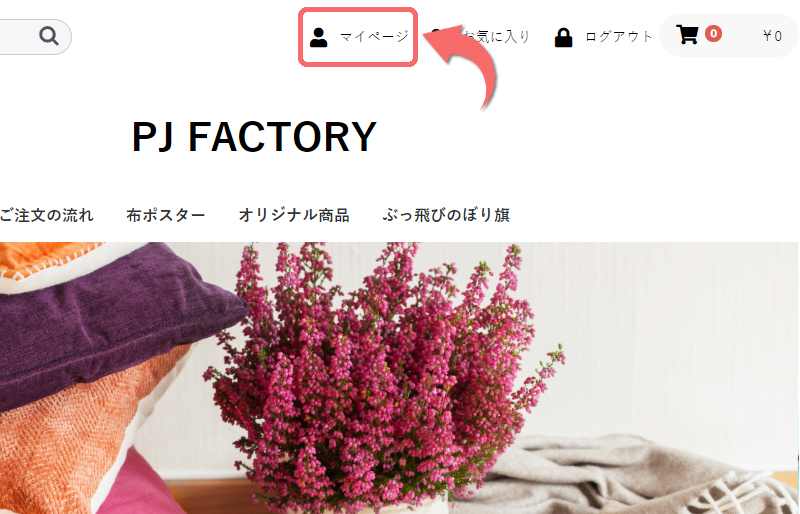Click the PJ FACTORY site logo

(x=254, y=137)
